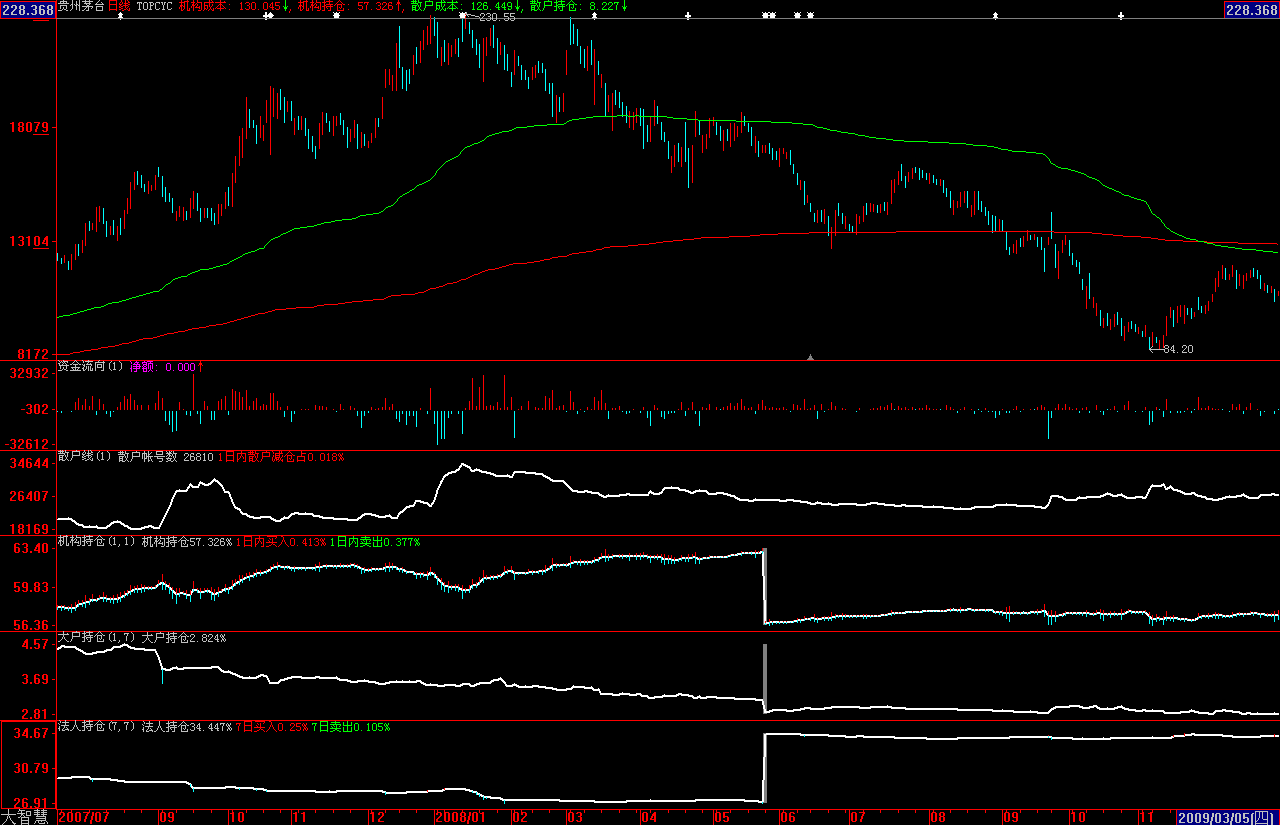Click the info marker above the 230.55 peak

tap(462, 16)
